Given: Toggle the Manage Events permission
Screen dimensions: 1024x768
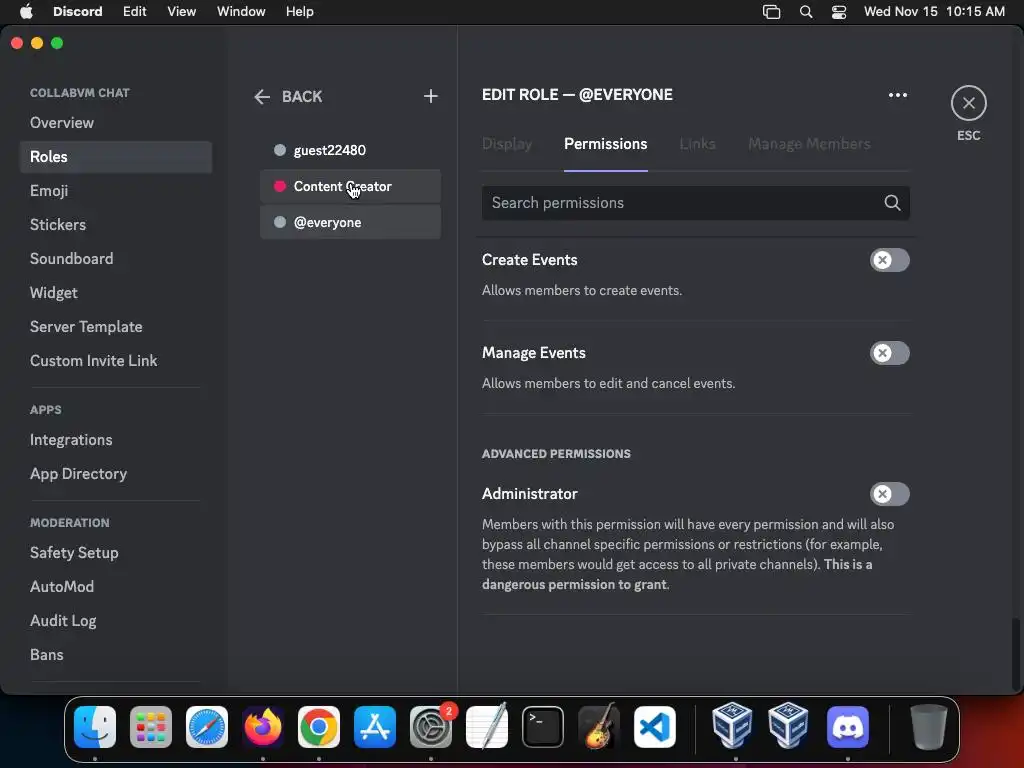Looking at the screenshot, I should pos(889,353).
